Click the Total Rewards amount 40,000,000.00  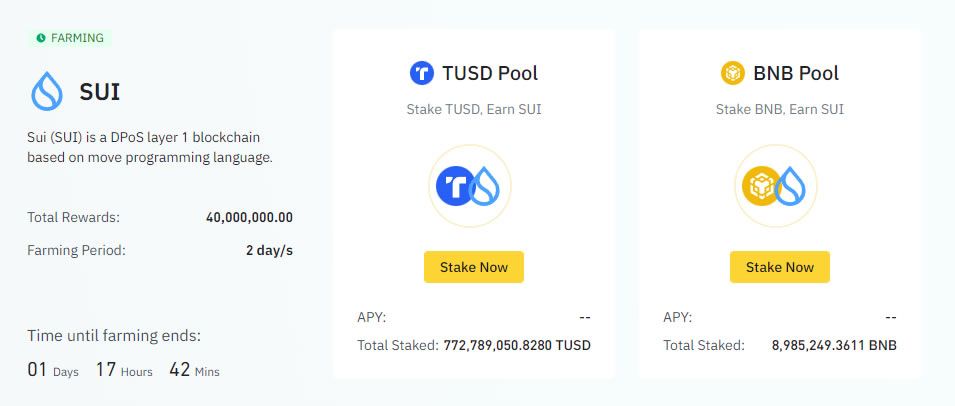(x=249, y=217)
